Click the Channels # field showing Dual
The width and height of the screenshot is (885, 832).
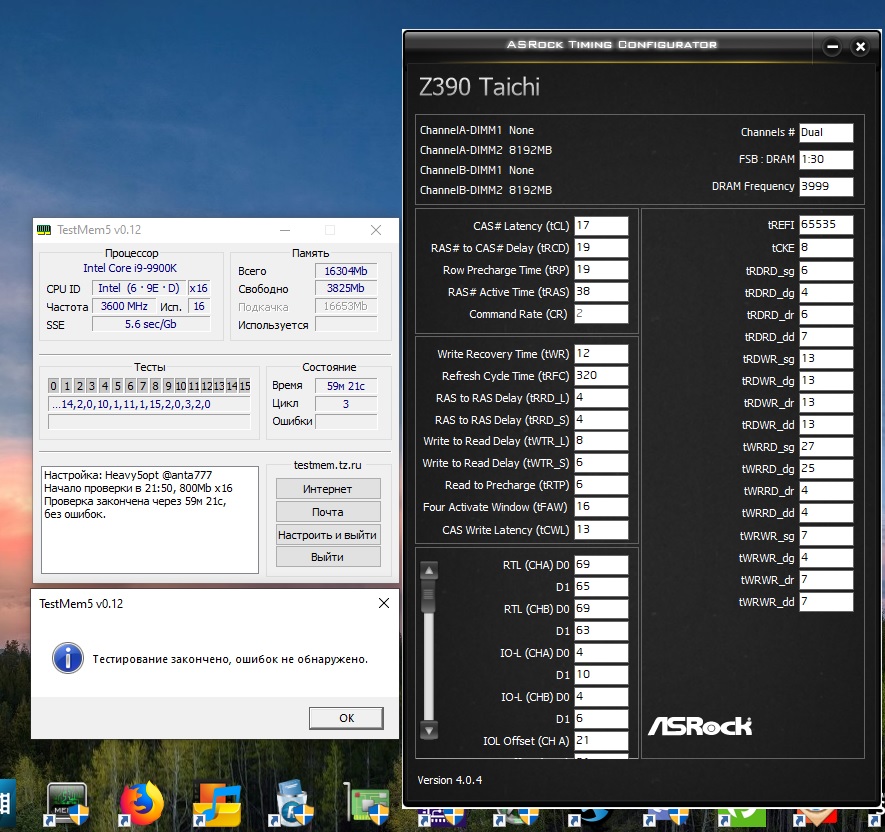point(826,132)
